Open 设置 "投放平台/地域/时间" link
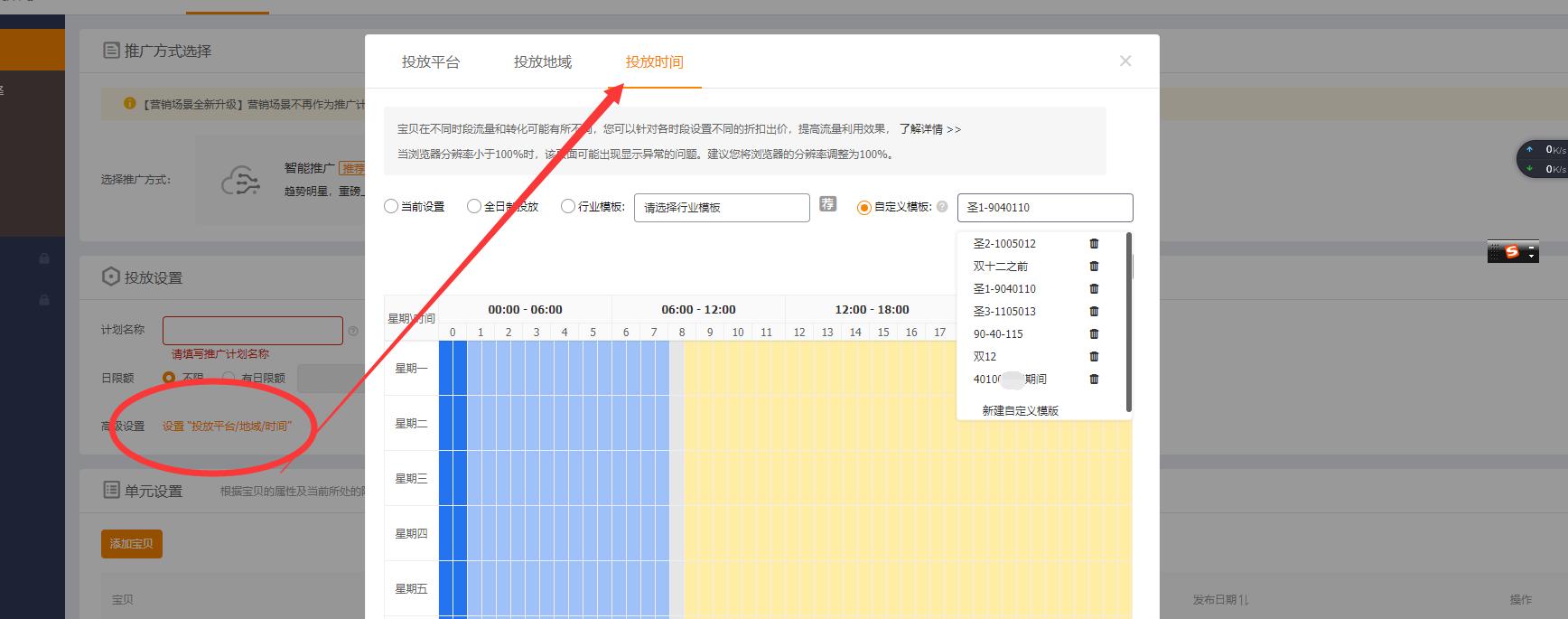Viewport: 1568px width, 619px height. tap(227, 426)
